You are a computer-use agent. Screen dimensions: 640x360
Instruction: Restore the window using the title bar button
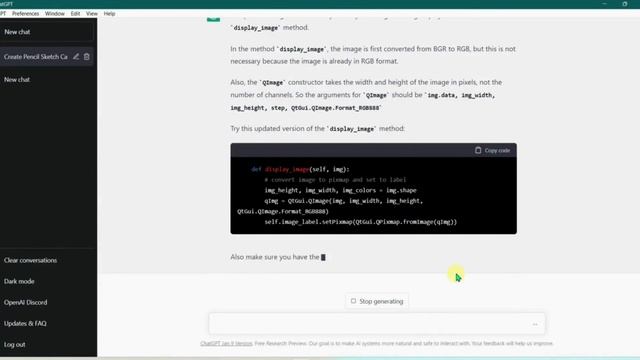(x=624, y=4)
